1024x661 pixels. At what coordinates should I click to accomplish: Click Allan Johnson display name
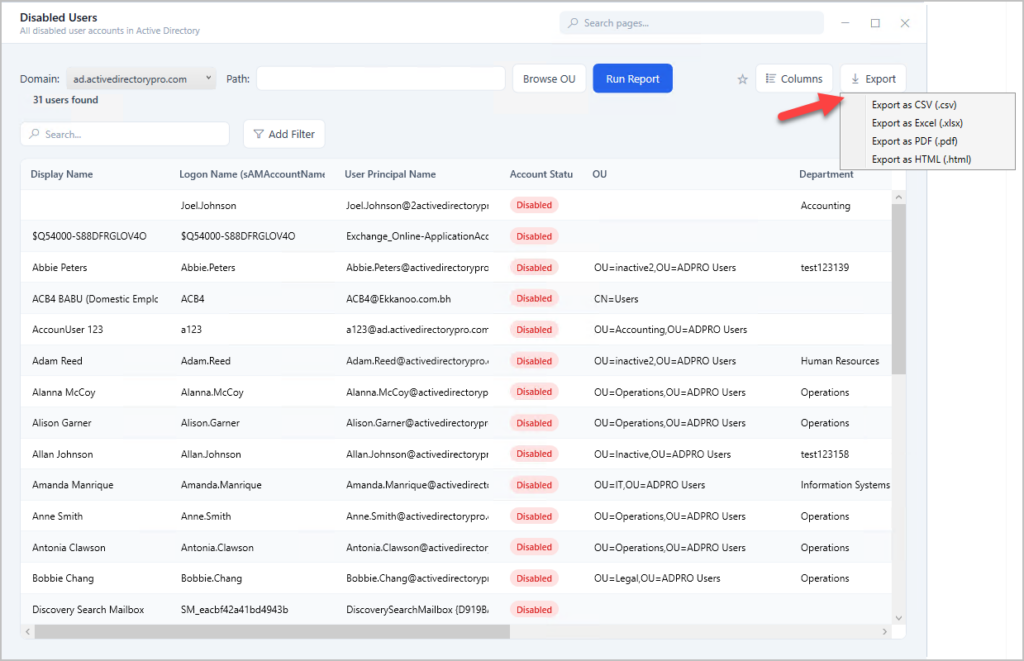63,455
